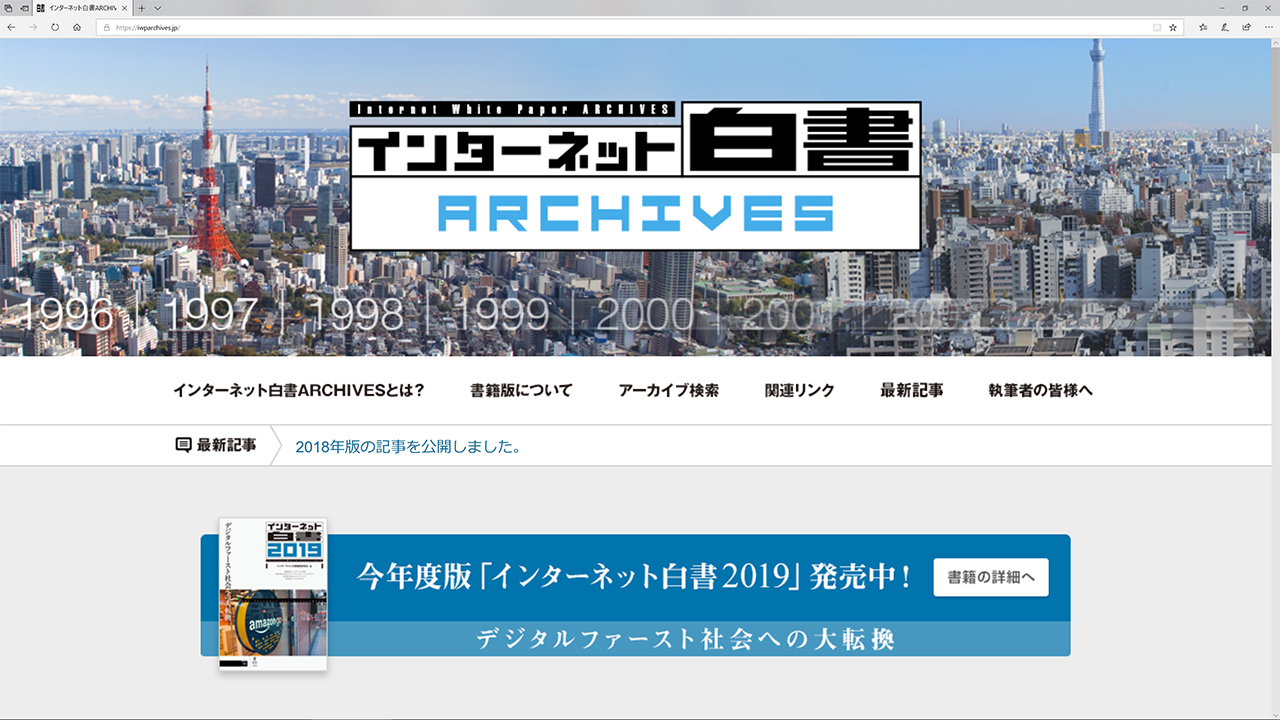This screenshot has height=720, width=1280.
Task: Expand the tab preview chevron
Action: pyautogui.click(x=158, y=7)
